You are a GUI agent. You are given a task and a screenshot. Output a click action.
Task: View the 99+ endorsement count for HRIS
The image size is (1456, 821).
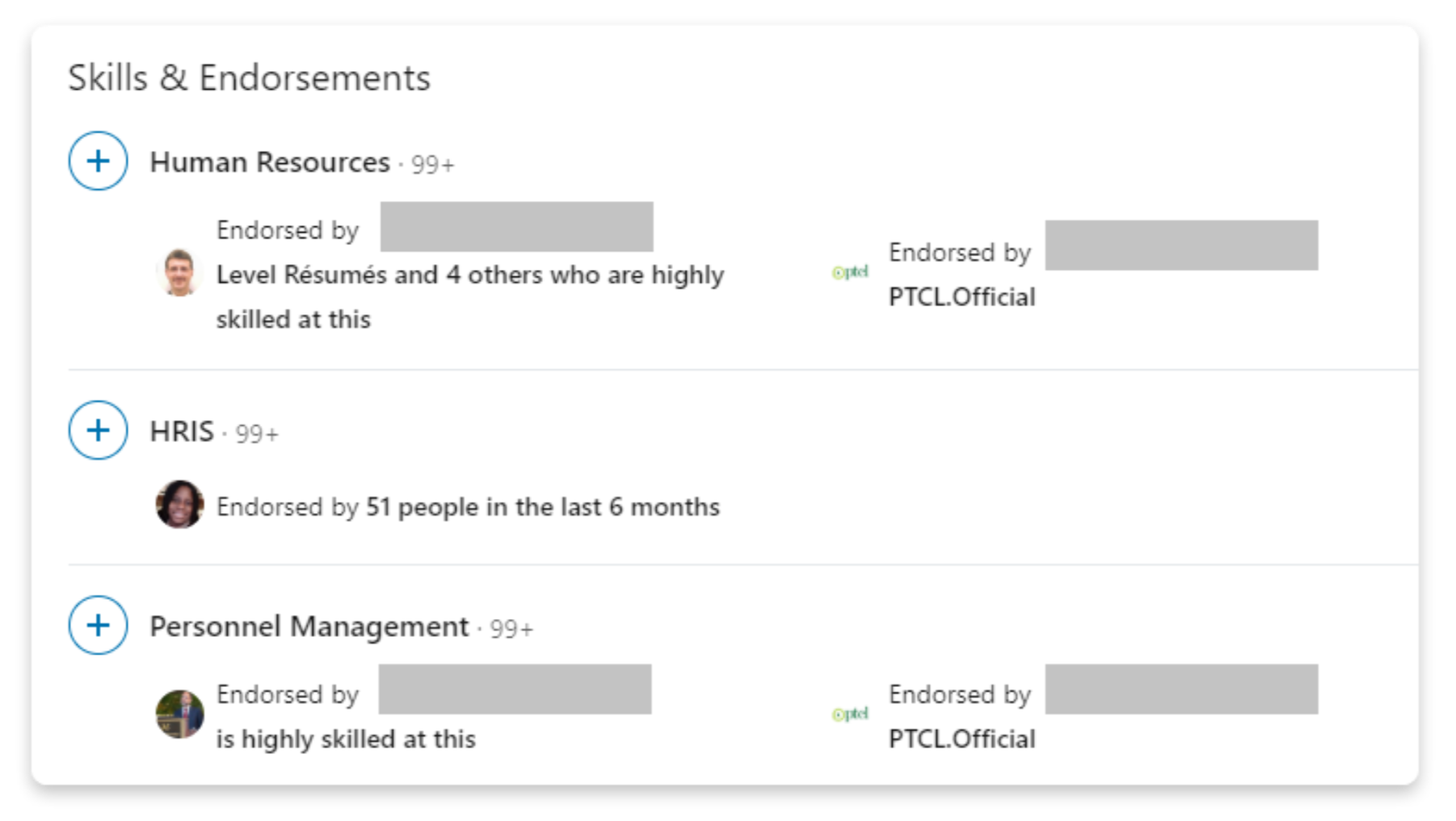tap(256, 434)
